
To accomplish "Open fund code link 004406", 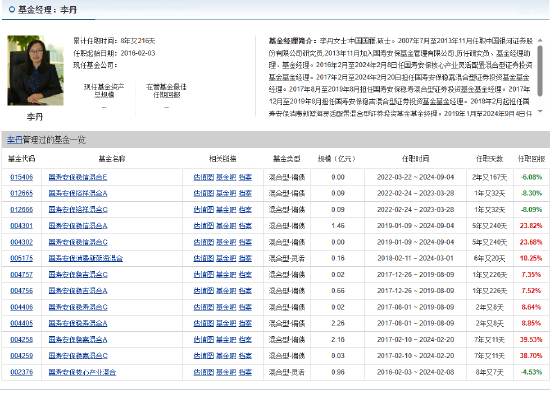I will coord(21,307).
